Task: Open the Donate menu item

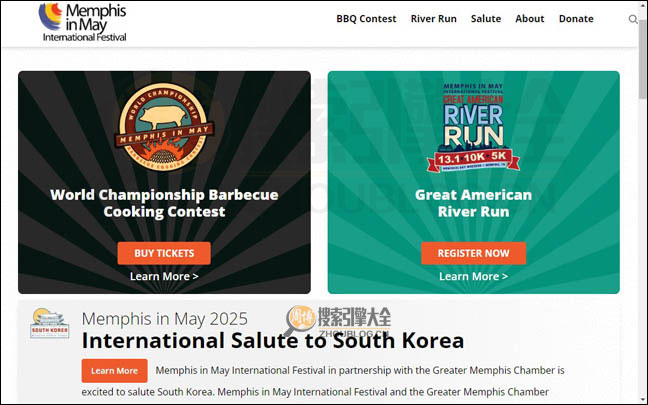Action: [576, 19]
